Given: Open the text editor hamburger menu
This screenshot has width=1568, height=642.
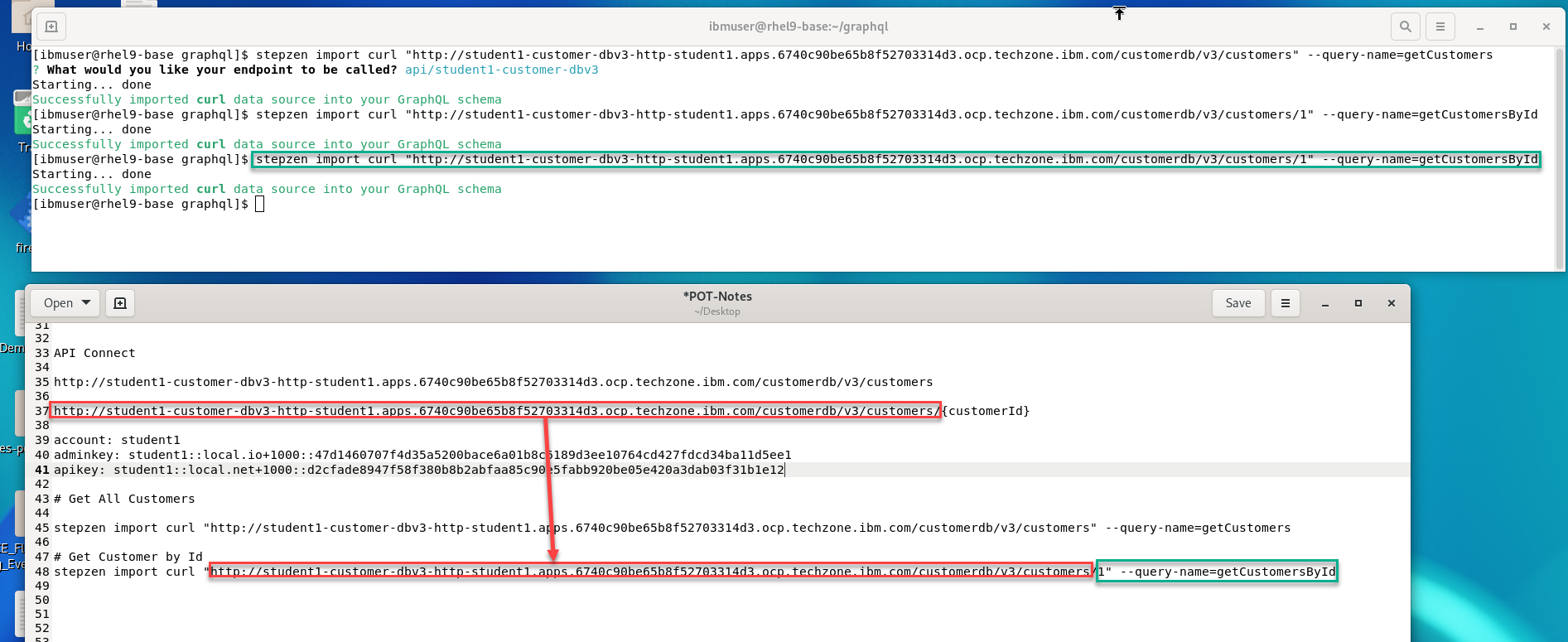Looking at the screenshot, I should point(1286,303).
